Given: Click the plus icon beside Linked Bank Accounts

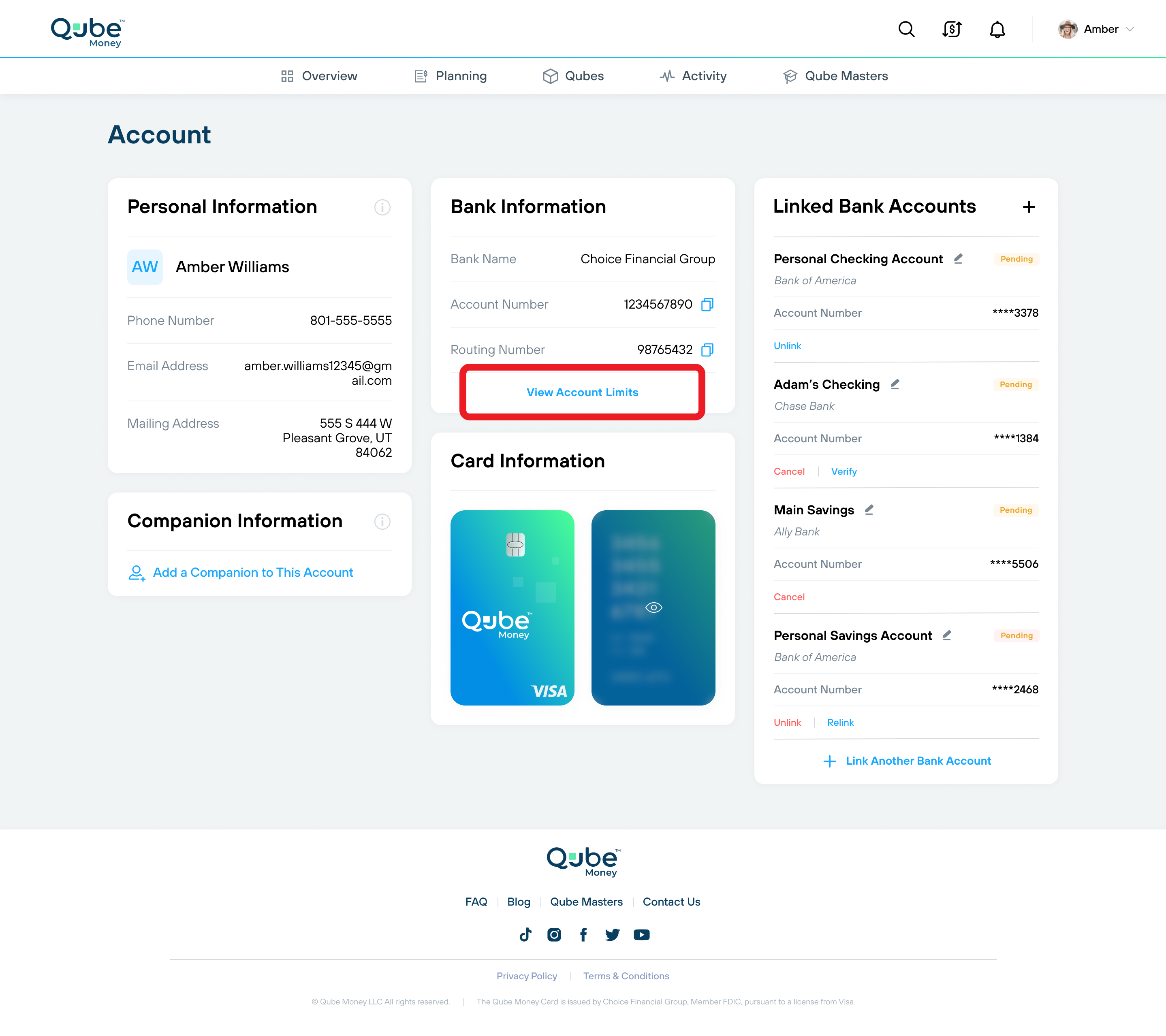Looking at the screenshot, I should [x=1029, y=207].
